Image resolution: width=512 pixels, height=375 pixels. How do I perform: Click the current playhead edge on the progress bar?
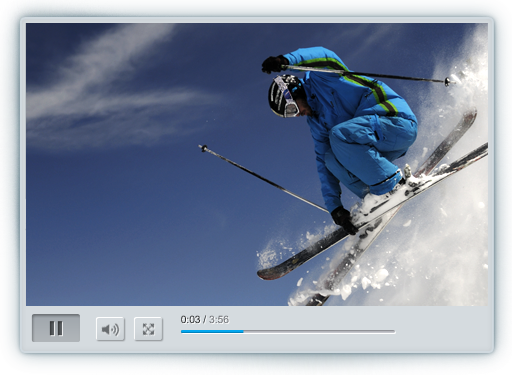[x=243, y=331]
